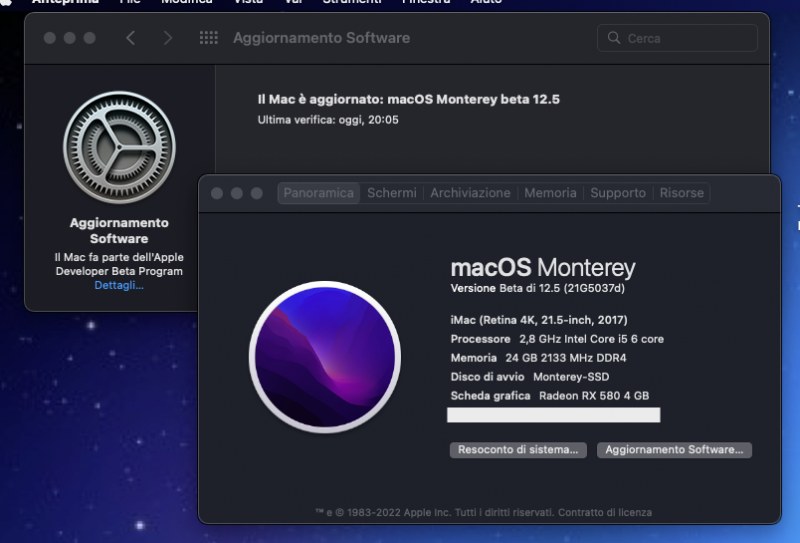Open Contratto di licenza link
800x543 pixels.
coord(605,512)
